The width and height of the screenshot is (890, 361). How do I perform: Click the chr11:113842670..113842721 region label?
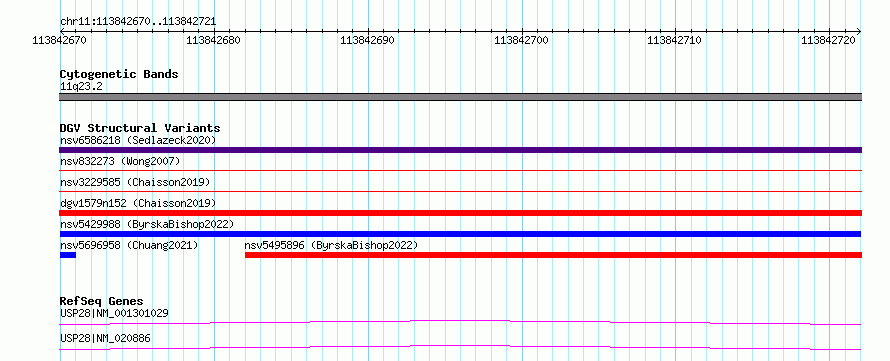tap(138, 22)
